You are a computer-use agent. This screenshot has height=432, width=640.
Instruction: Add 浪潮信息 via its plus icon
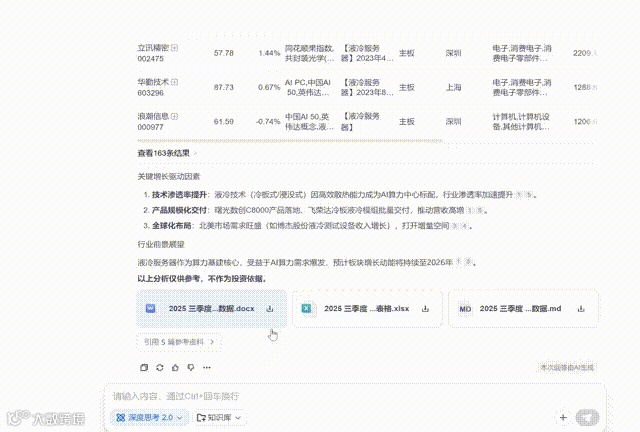(x=174, y=116)
